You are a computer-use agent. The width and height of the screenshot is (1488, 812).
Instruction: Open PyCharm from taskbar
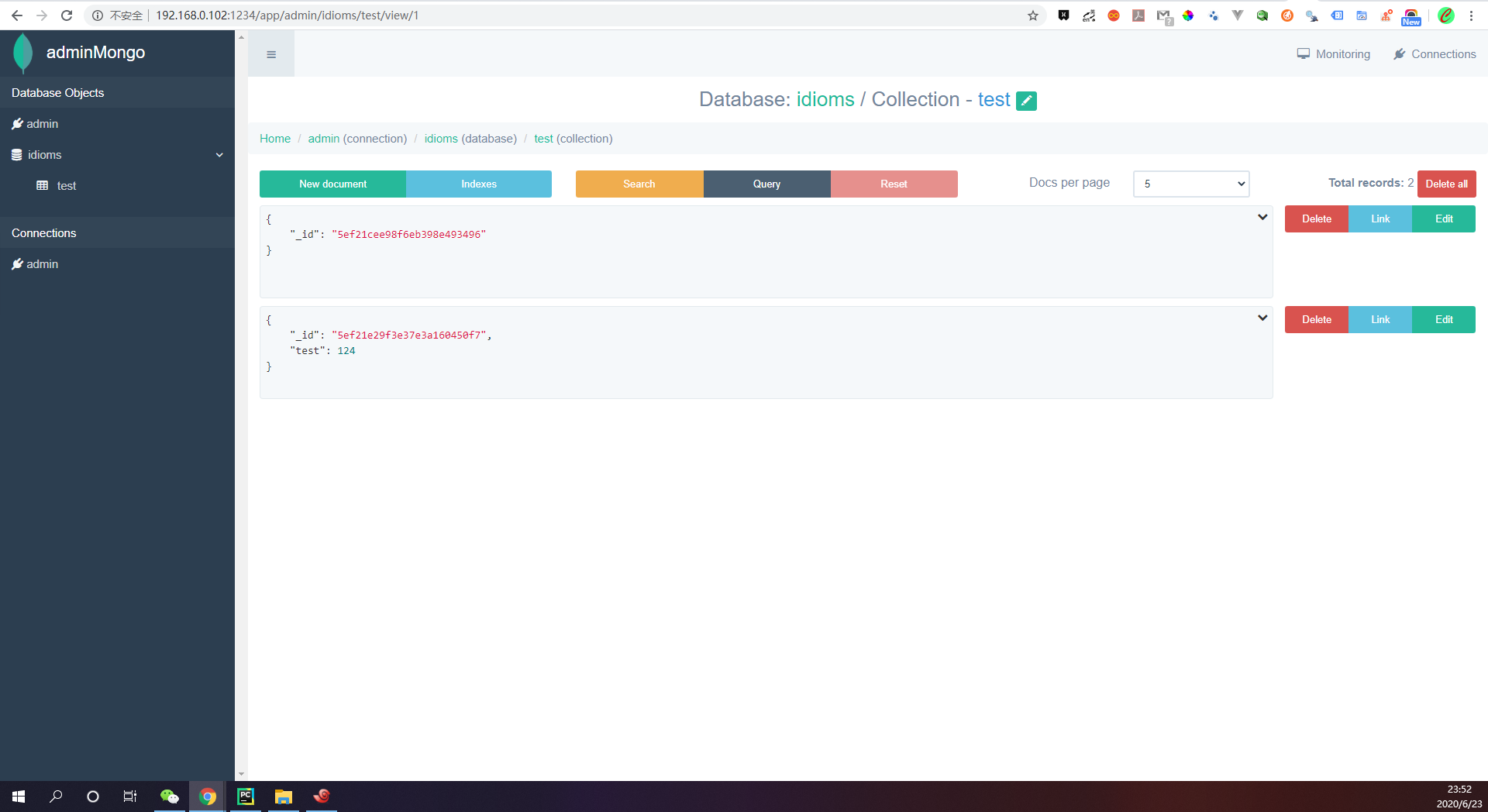[x=246, y=797]
